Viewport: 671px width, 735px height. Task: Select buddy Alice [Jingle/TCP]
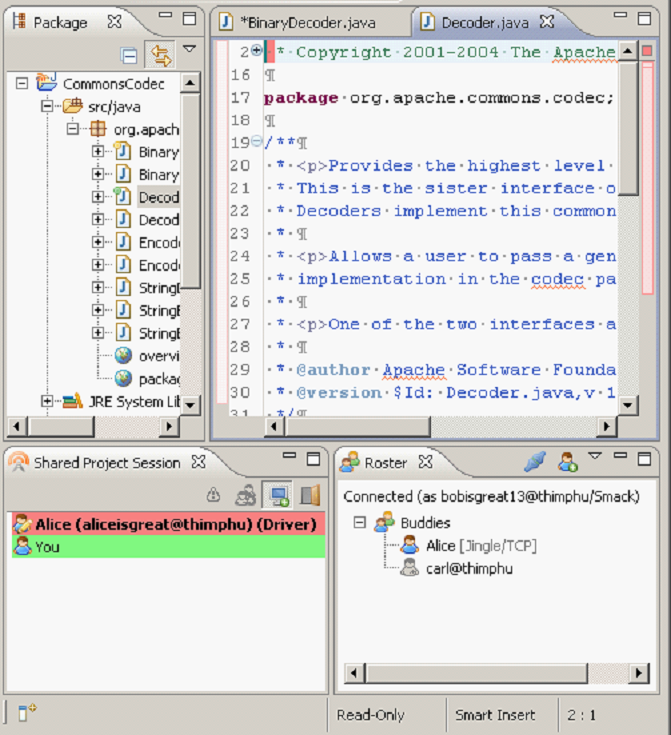tap(481, 546)
